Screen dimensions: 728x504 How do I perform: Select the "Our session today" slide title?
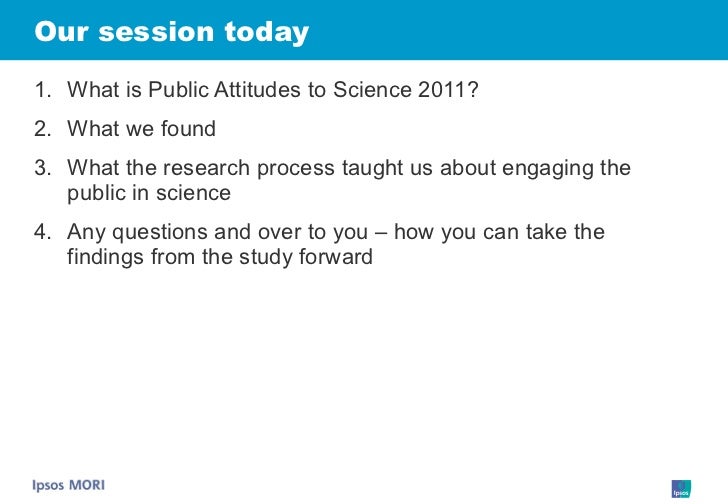click(x=171, y=32)
